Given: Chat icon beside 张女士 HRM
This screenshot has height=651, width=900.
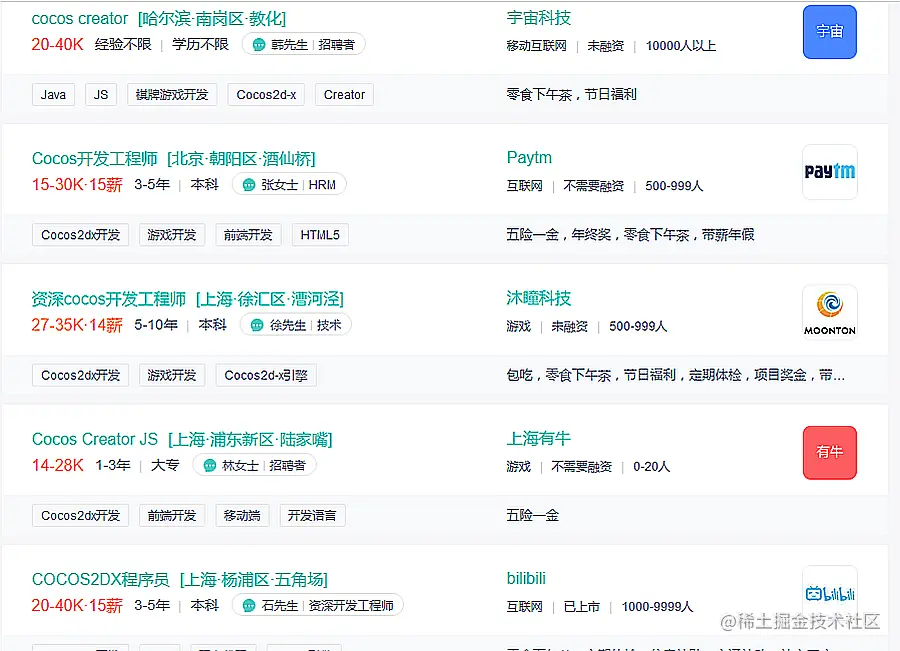Looking at the screenshot, I should pyautogui.click(x=249, y=185).
